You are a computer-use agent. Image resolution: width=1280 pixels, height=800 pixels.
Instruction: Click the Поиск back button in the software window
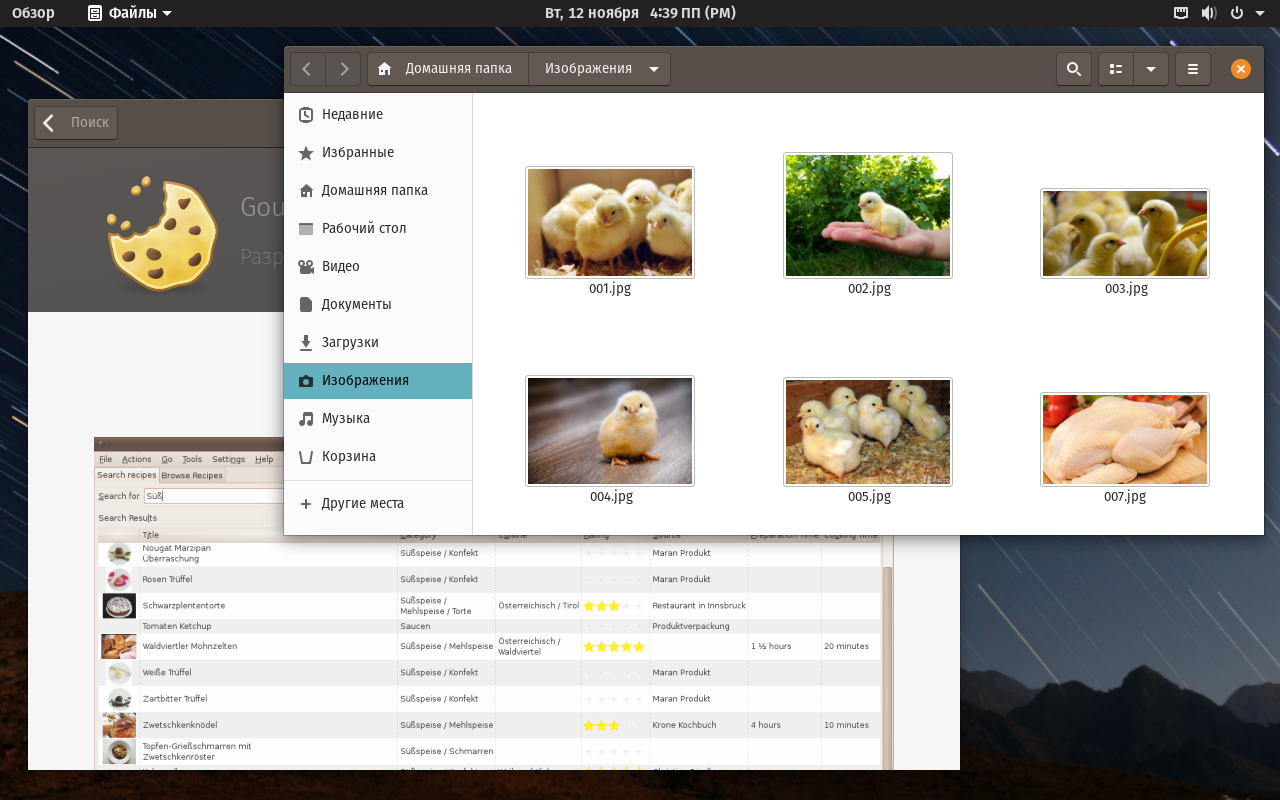click(x=76, y=123)
